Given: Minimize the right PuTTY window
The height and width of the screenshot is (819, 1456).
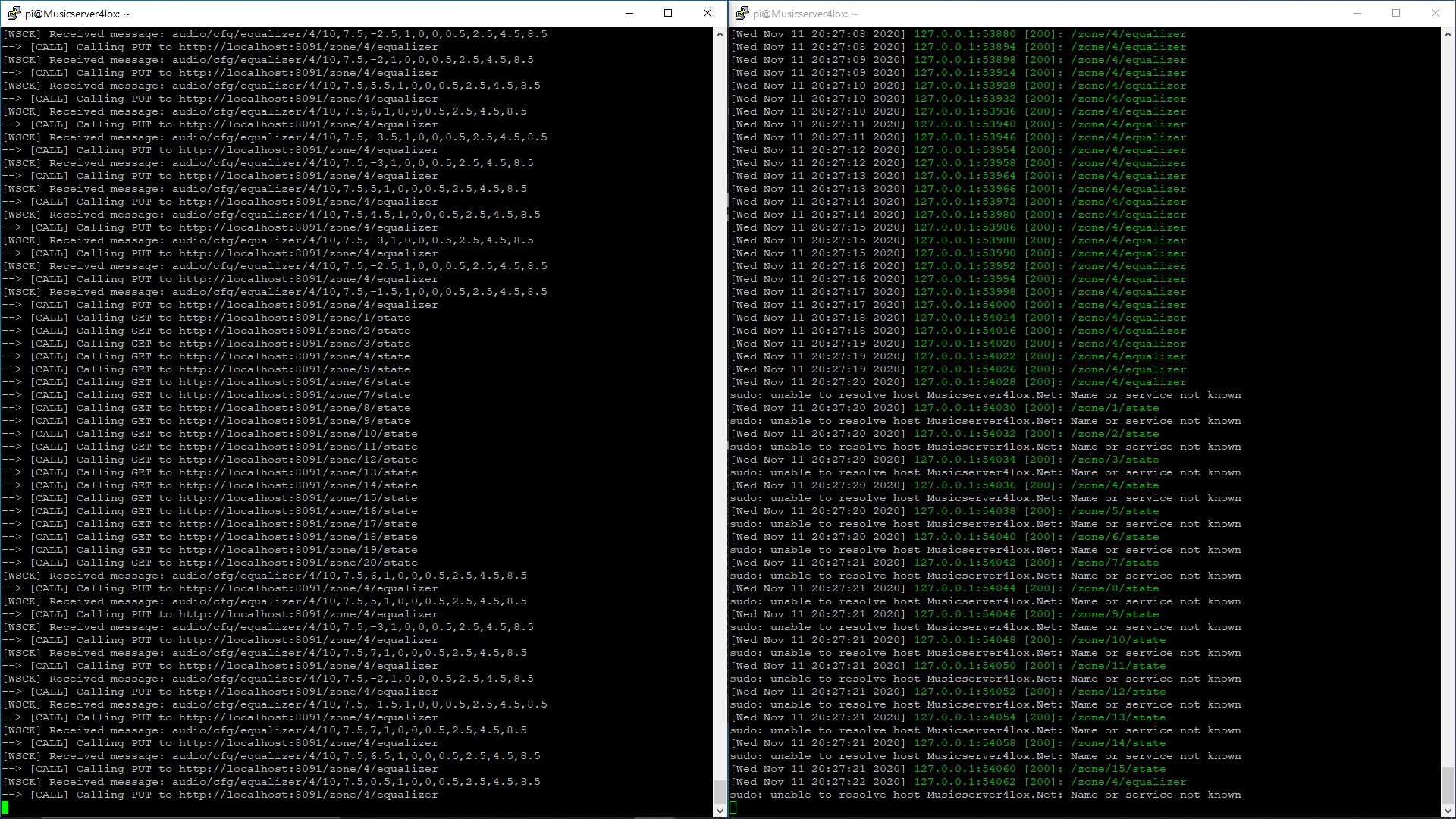Looking at the screenshot, I should [x=1357, y=14].
